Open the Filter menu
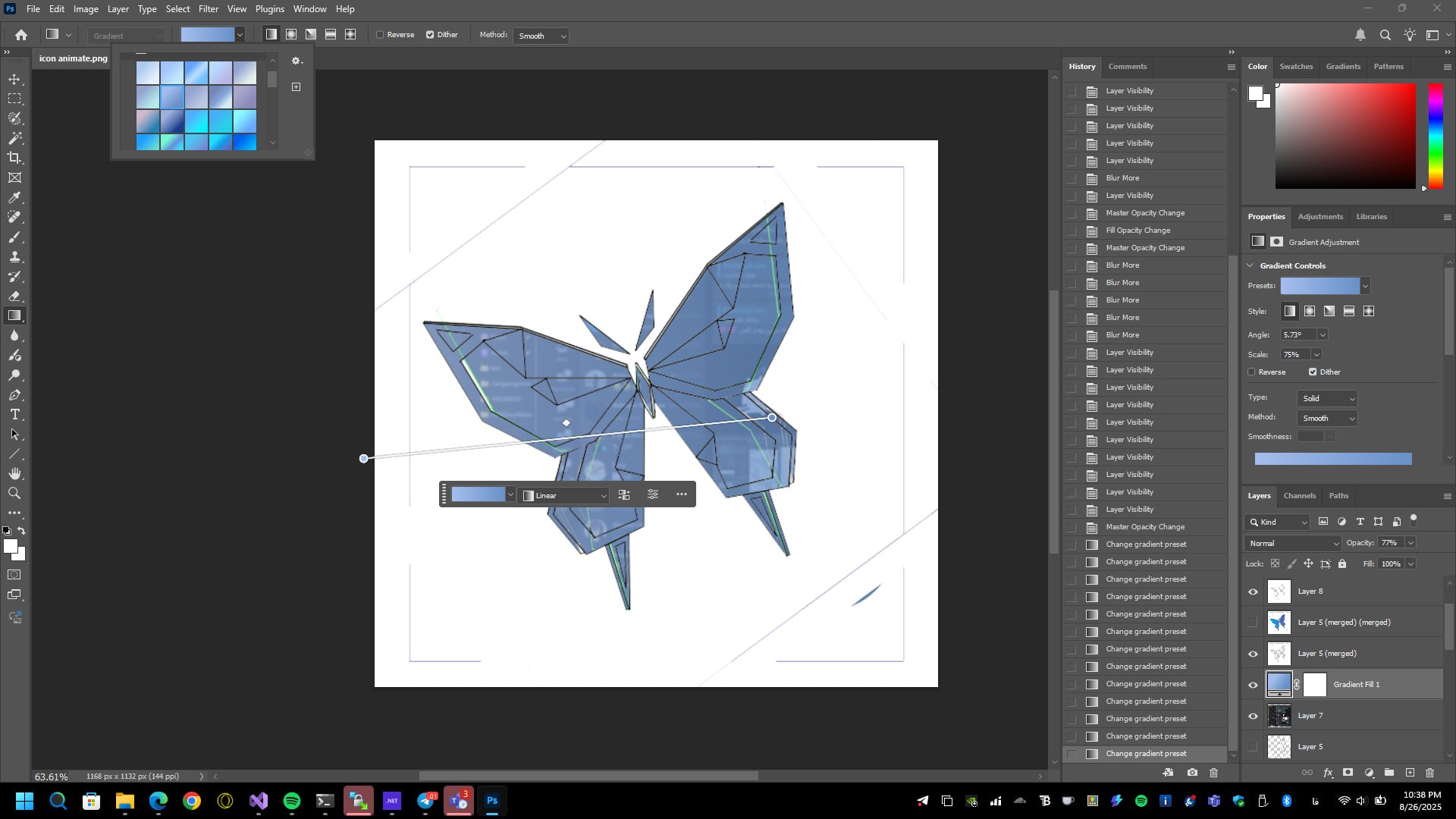Image resolution: width=1456 pixels, height=819 pixels. 208,9
